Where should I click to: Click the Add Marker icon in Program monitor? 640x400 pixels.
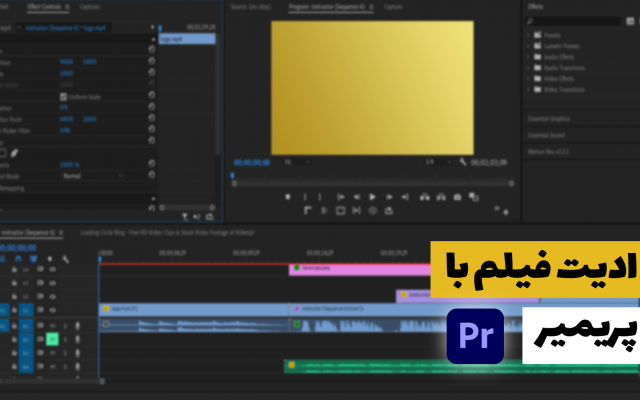tap(288, 197)
